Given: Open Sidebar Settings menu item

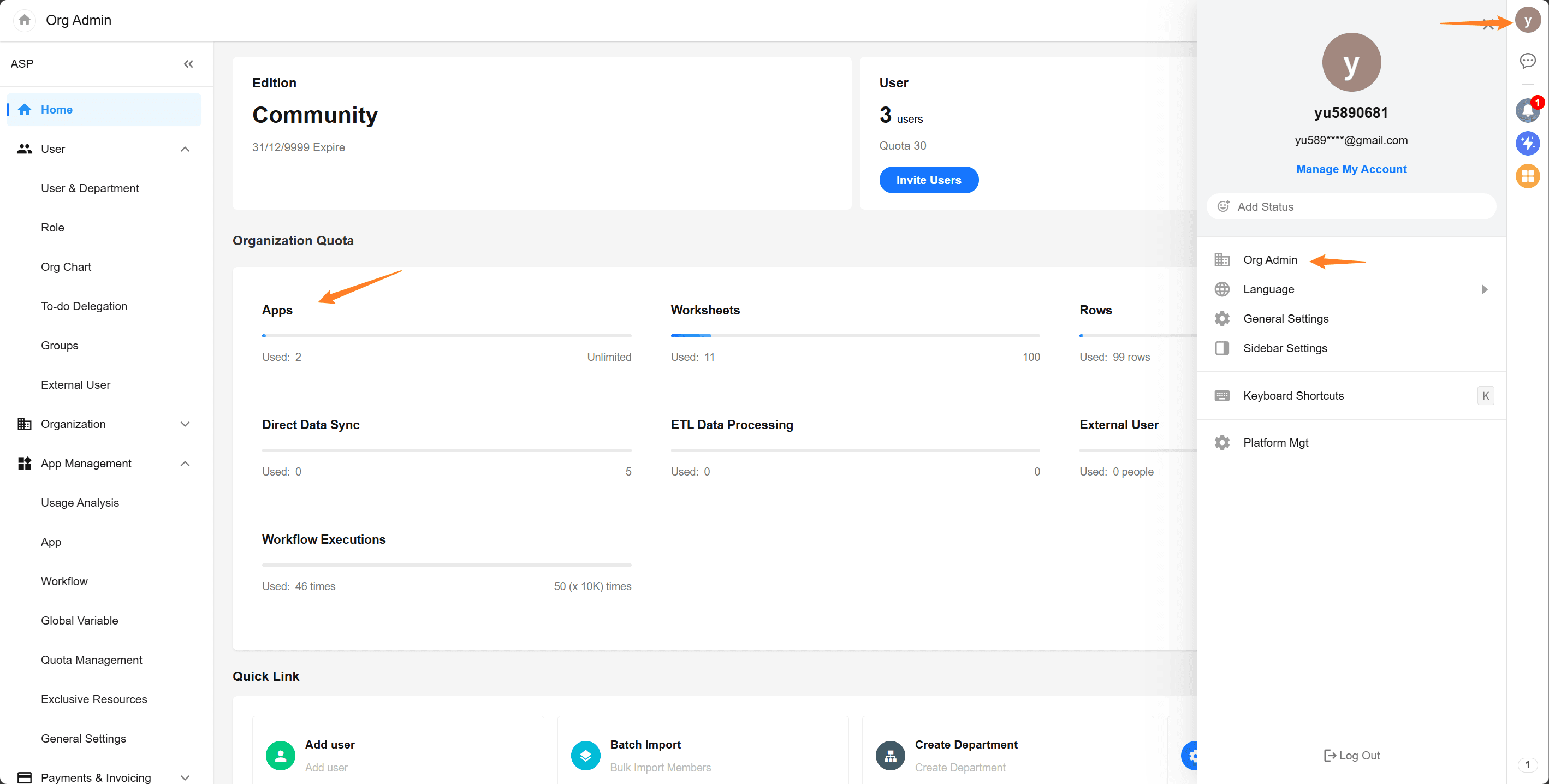Looking at the screenshot, I should pyautogui.click(x=1284, y=348).
